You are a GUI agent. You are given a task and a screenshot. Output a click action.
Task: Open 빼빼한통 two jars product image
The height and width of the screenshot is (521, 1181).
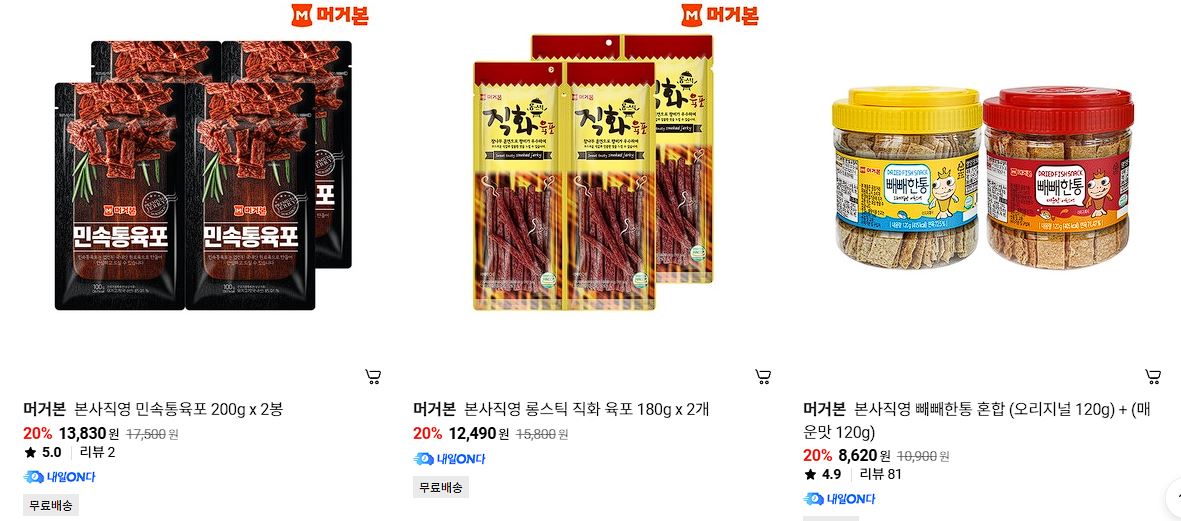tap(983, 178)
